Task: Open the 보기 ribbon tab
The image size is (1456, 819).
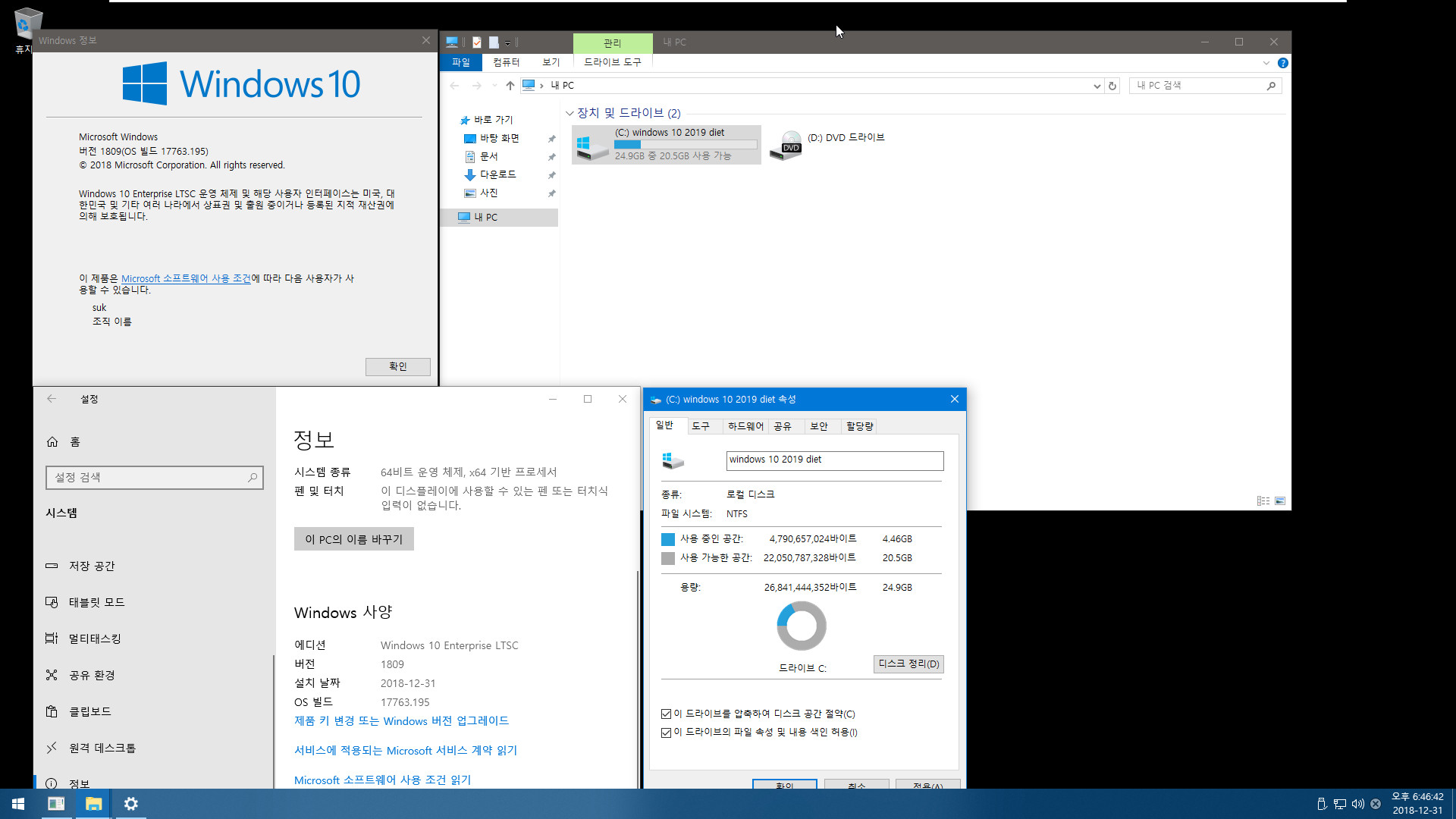Action: point(551,62)
